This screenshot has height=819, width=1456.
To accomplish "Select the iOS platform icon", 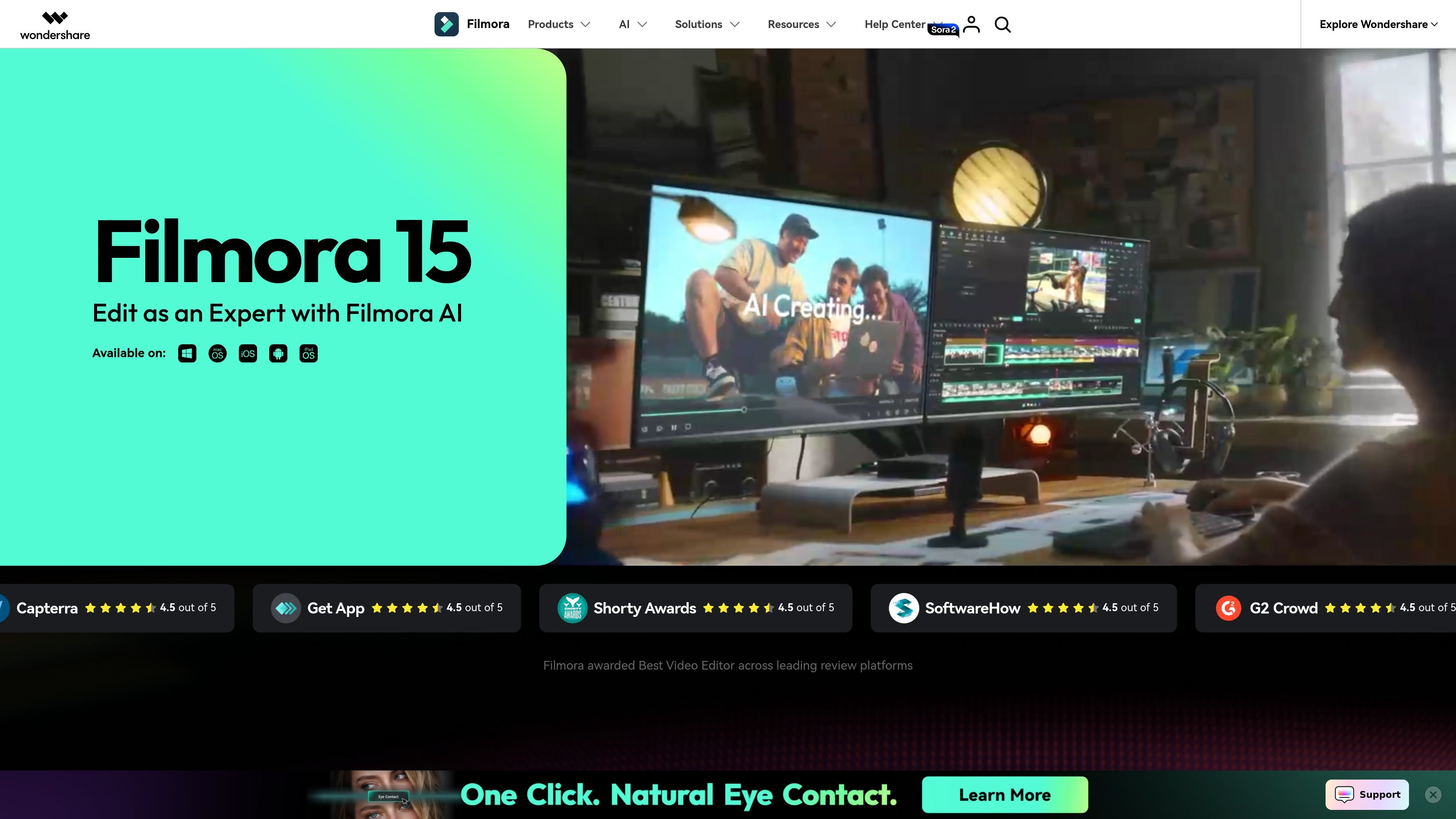I will tap(248, 354).
